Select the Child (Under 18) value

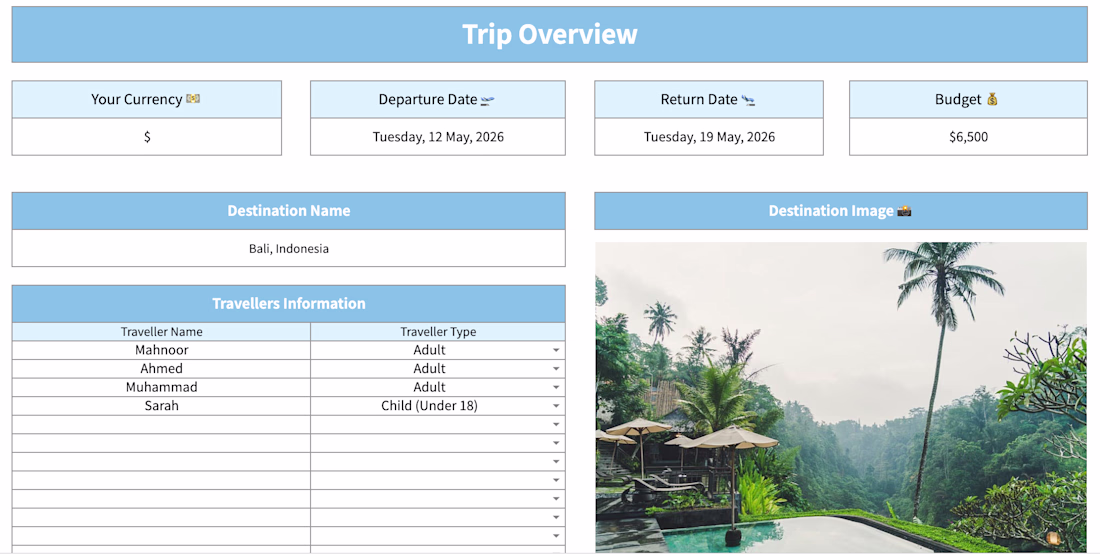429,405
